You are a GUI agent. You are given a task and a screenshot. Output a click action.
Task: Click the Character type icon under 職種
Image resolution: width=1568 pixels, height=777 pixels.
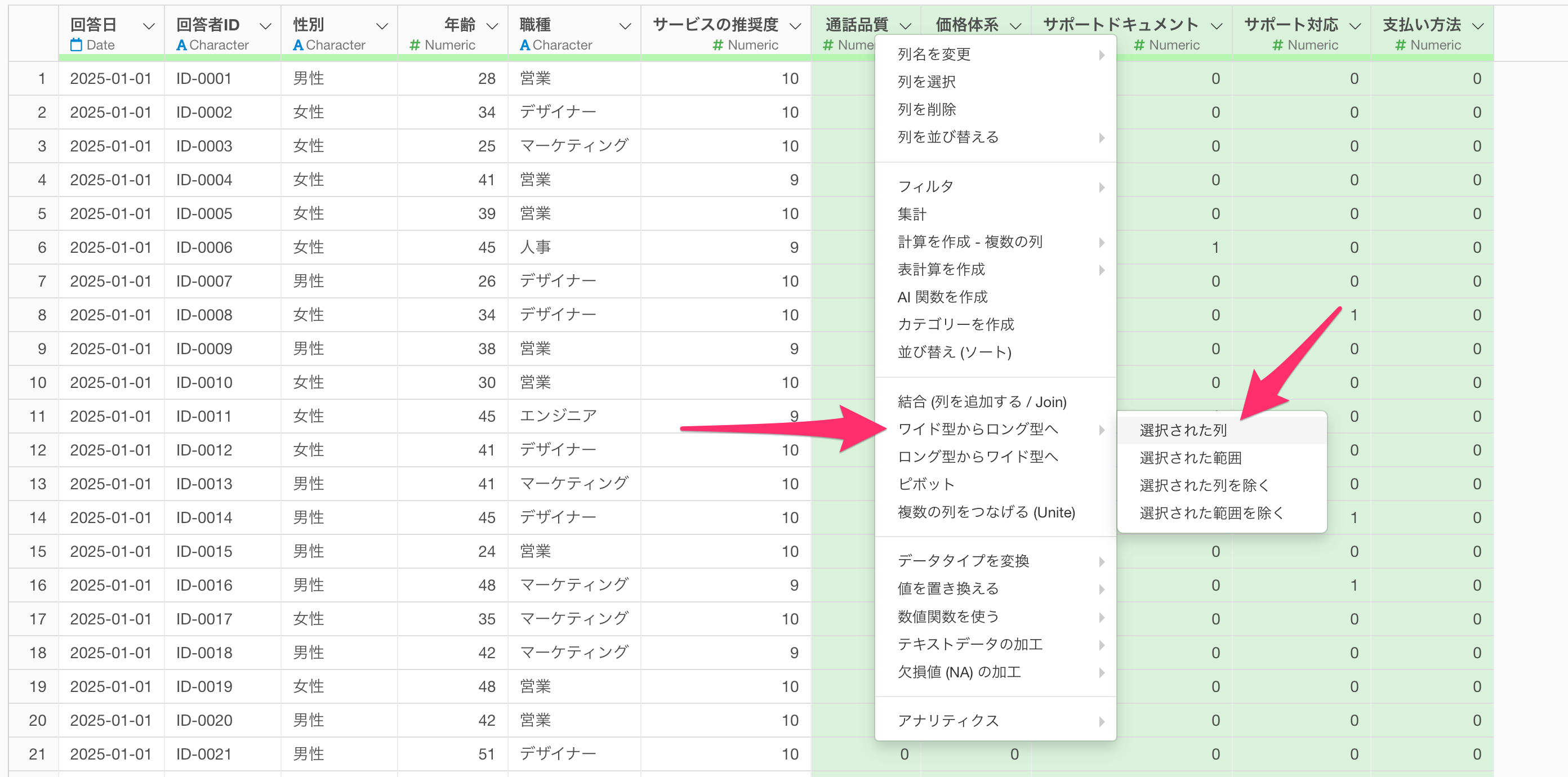(525, 45)
